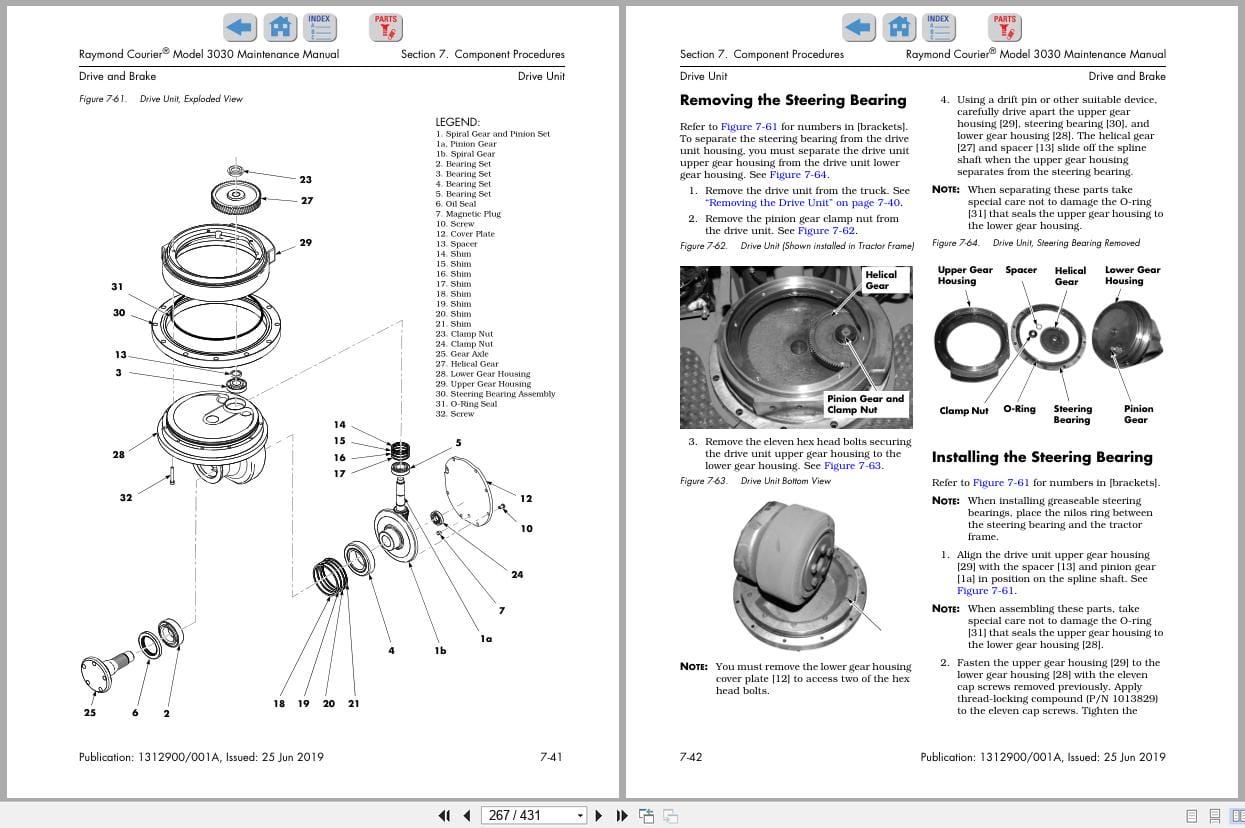Screen dimensions: 1245x828
Task: Open PARTS icon on the left page
Action: point(385,27)
